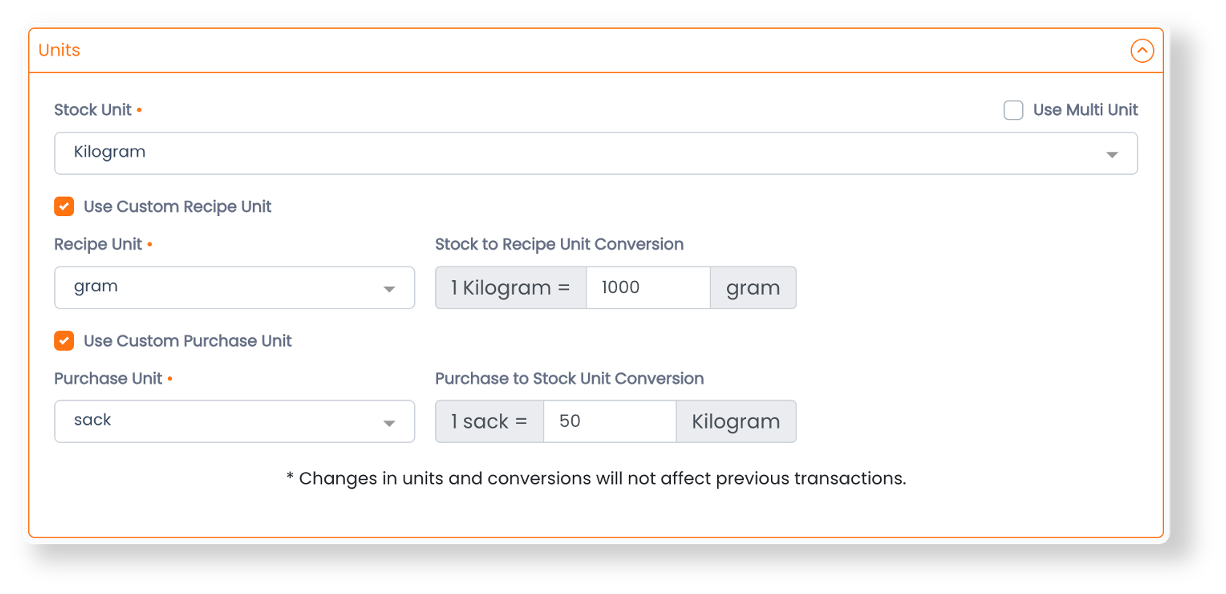The height and width of the screenshot is (594, 1226).
Task: Click the 50 purchase conversion field
Action: (x=610, y=421)
